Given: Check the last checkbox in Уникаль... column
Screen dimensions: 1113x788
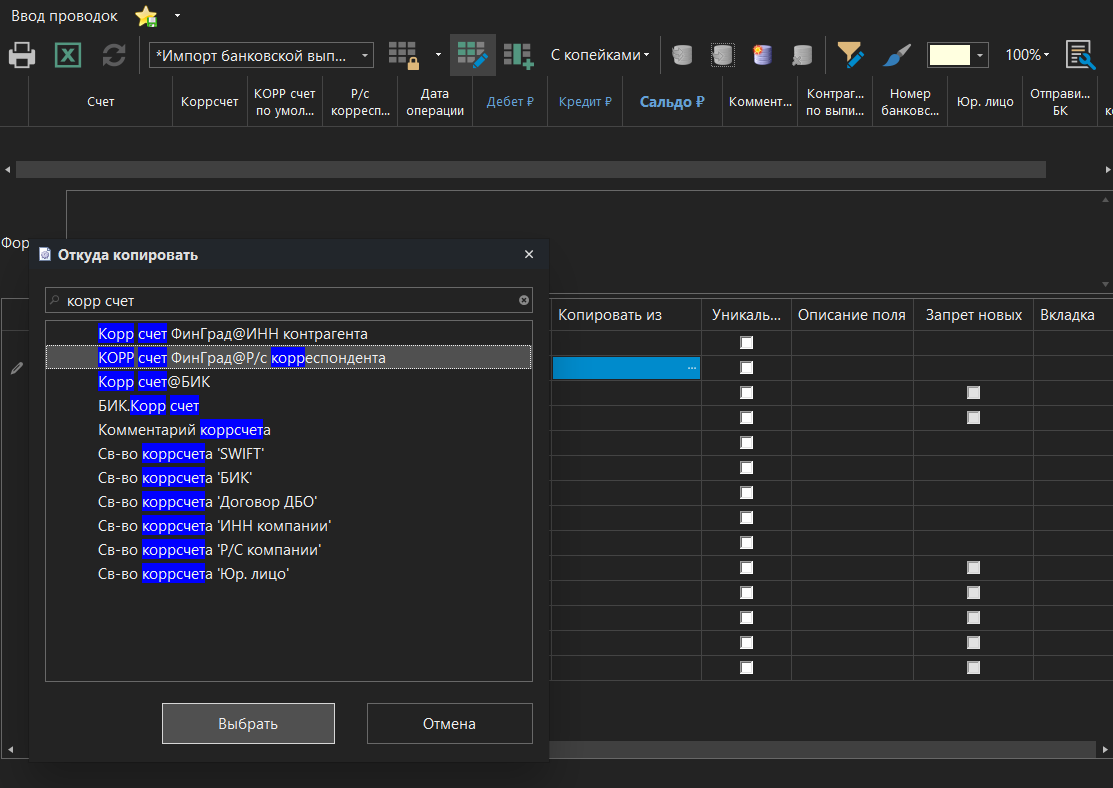Looking at the screenshot, I should [746, 668].
